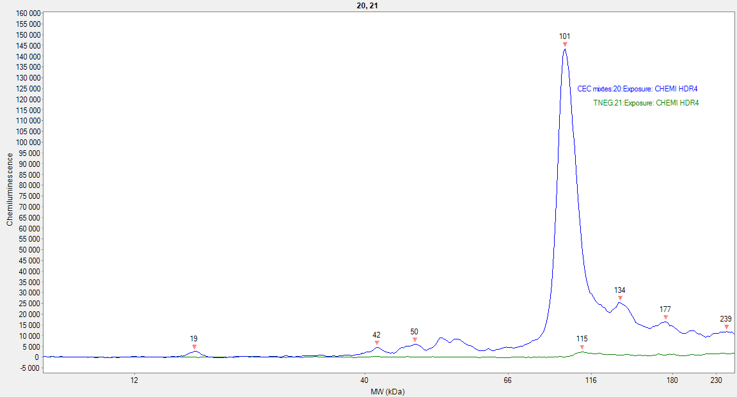Click the red marker for peak 239
Viewport: 737px width, 397px height.
726,327
